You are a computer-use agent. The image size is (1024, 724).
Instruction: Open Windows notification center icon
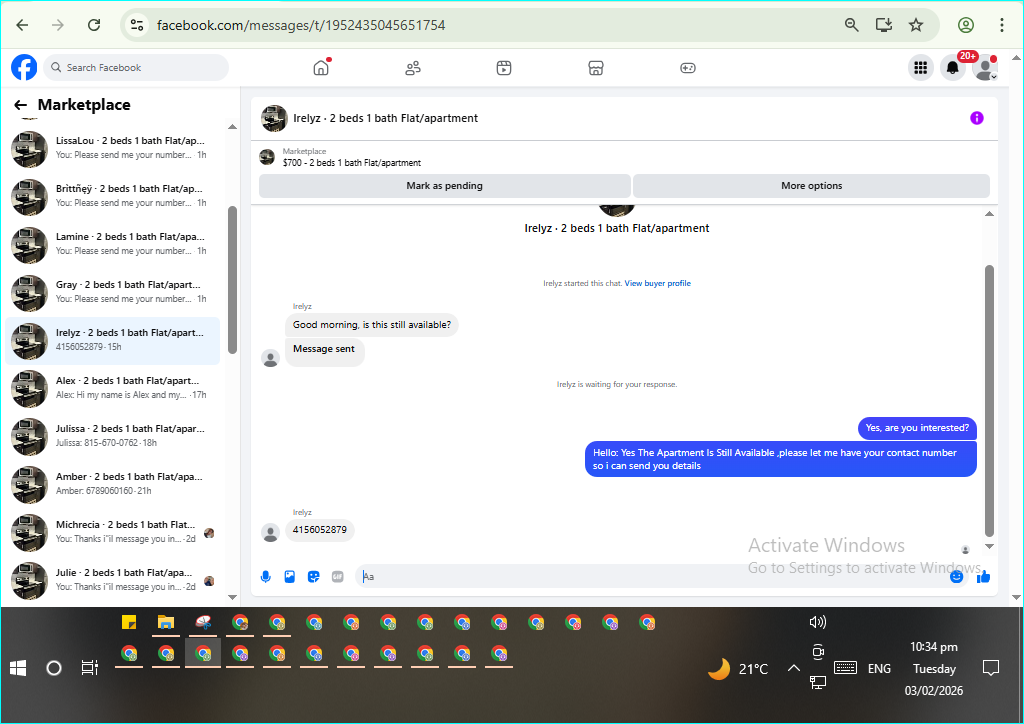tap(991, 668)
